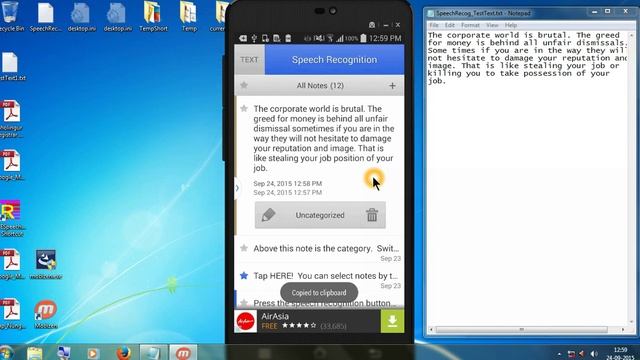
Task: Open the Windows Start menu
Action: [x=6, y=353]
